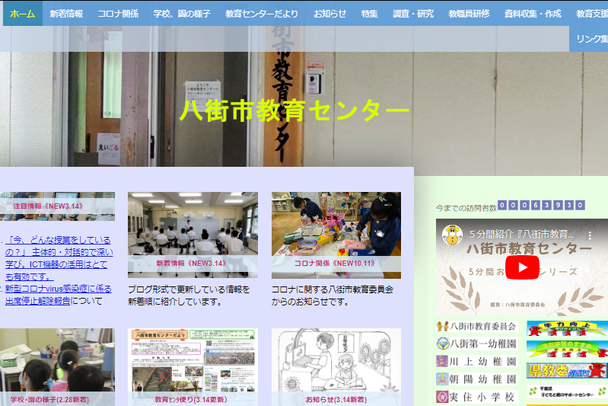Click the text コロナに関する八街市教育委員会

[332, 290]
